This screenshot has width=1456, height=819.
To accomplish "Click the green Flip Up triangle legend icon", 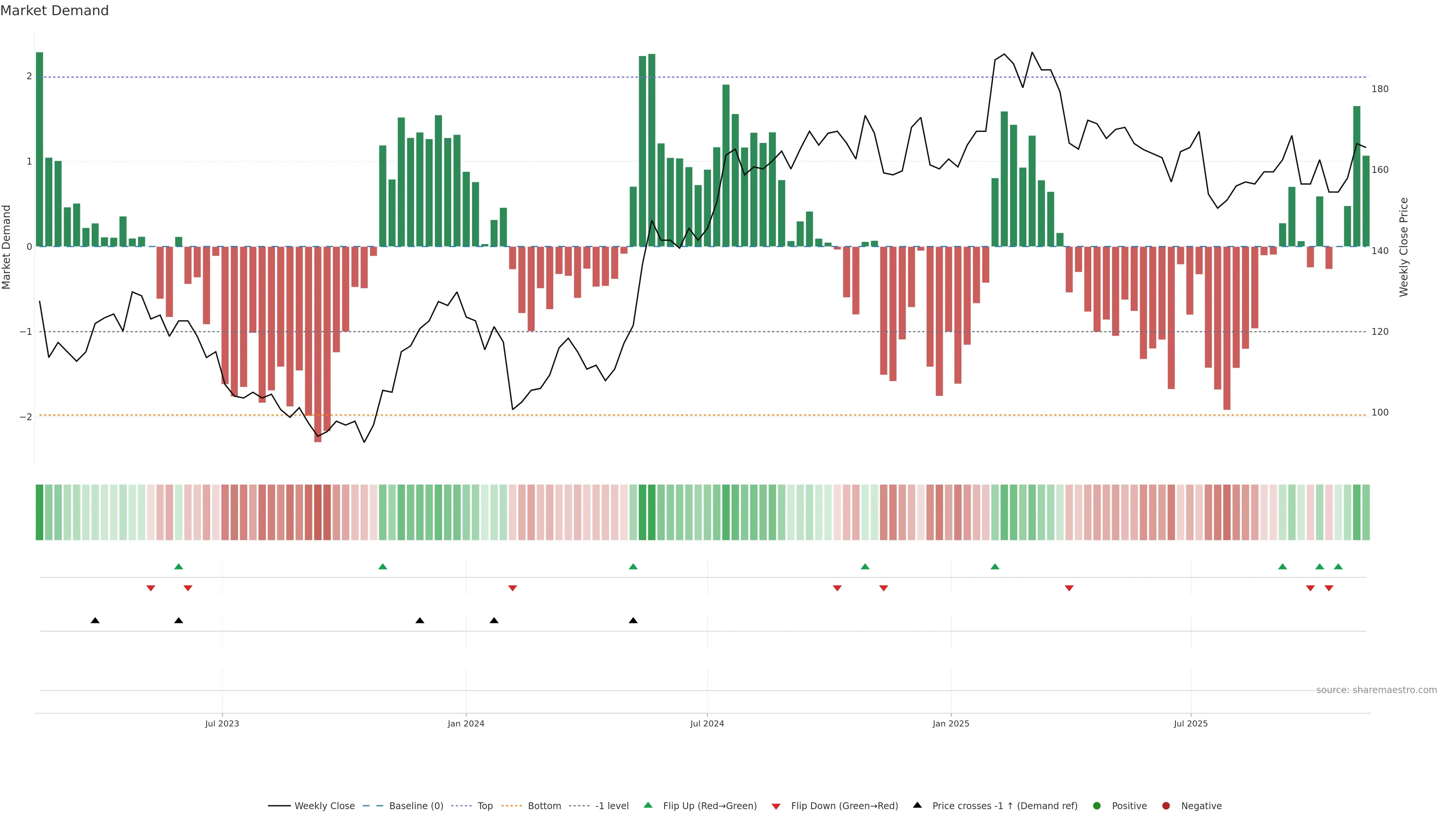I will pyautogui.click(x=648, y=805).
